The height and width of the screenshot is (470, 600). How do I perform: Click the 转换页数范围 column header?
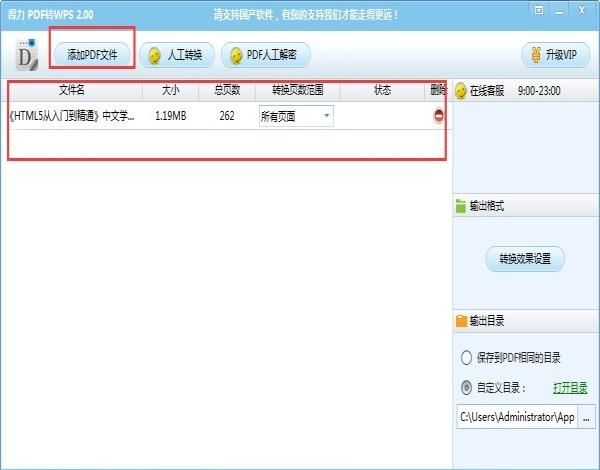(297, 90)
